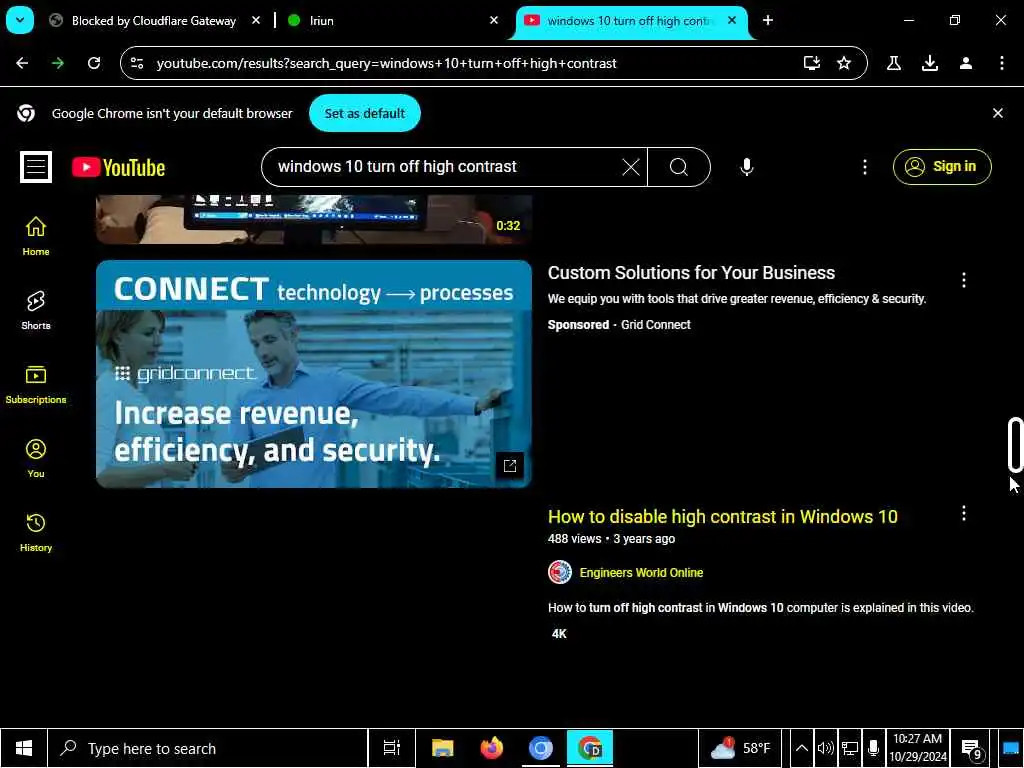The width and height of the screenshot is (1024, 768).
Task: Click Set as default button
Action: click(x=364, y=113)
